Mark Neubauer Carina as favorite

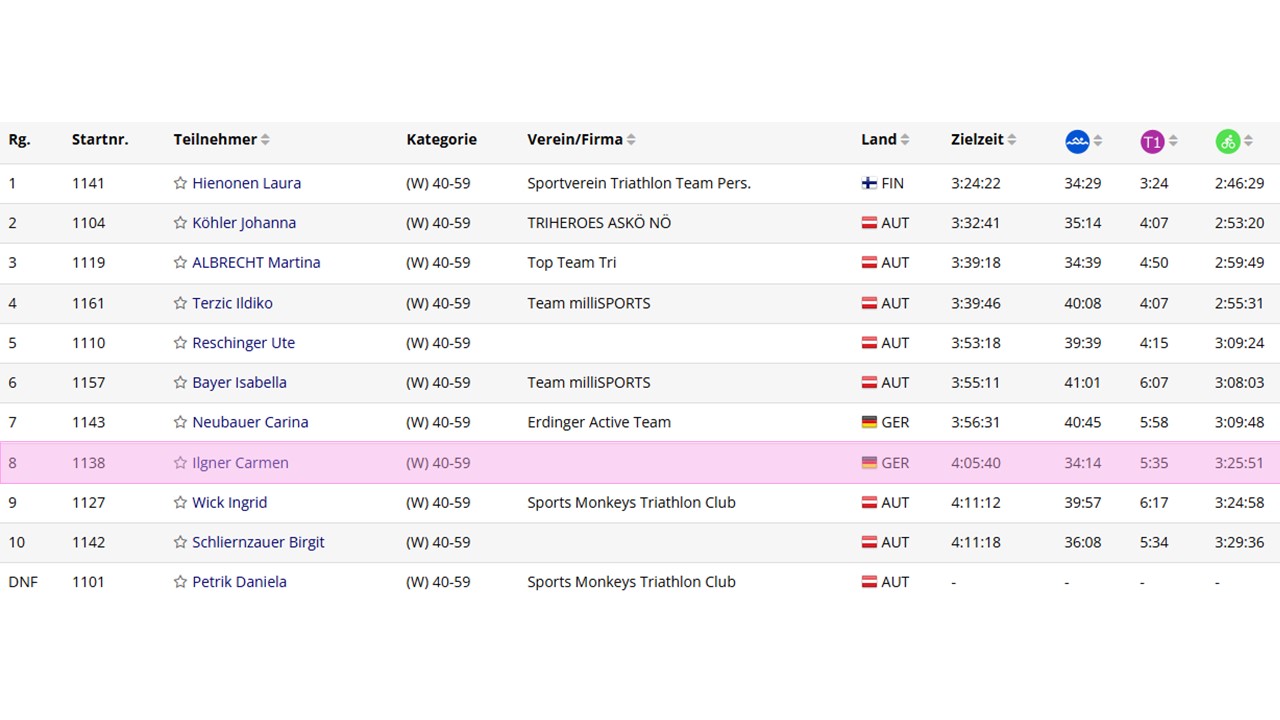pyautogui.click(x=180, y=422)
